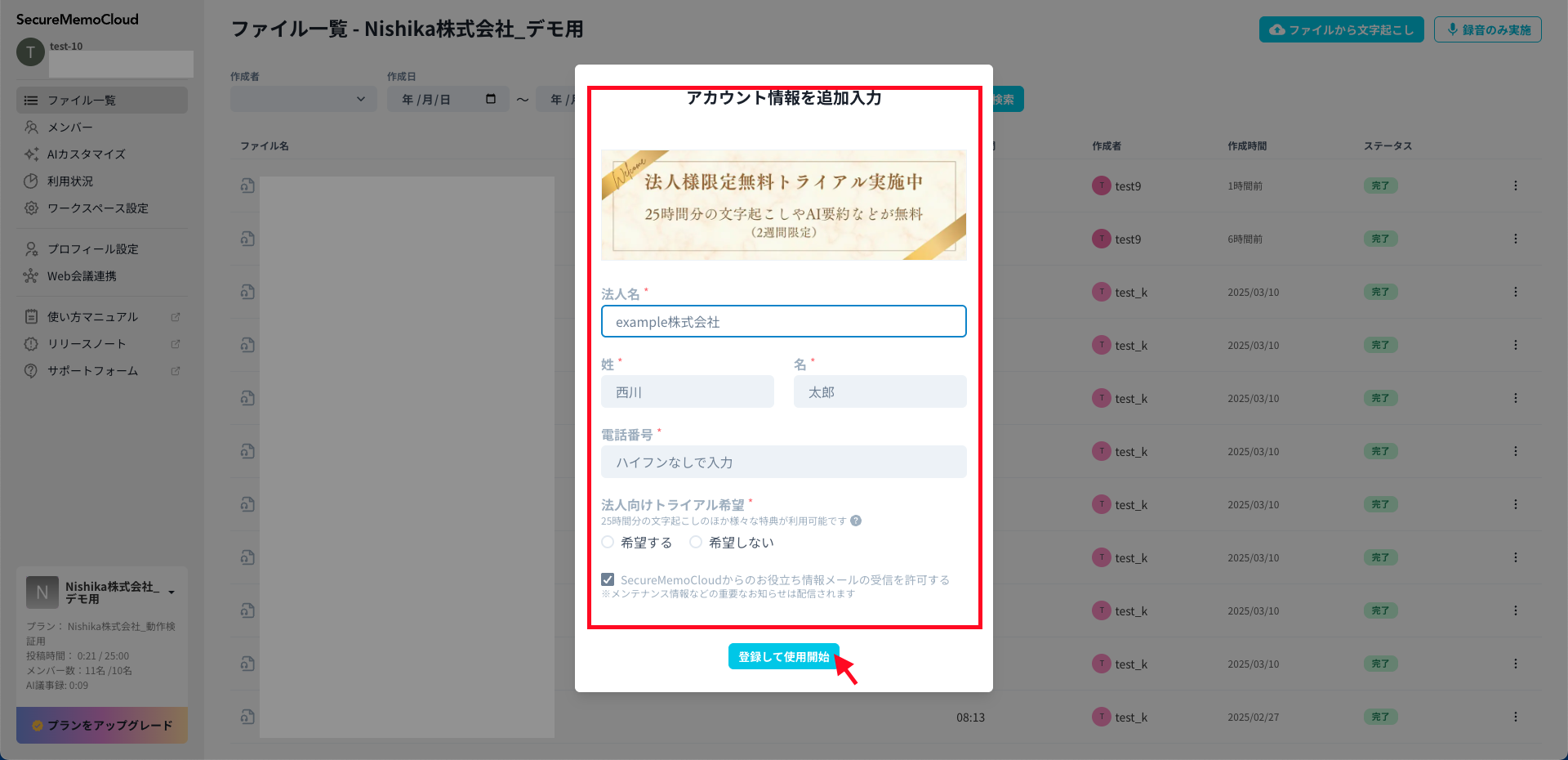Viewport: 1568px width, 760px height.
Task: Click the help icon beside trial description
Action: click(856, 521)
